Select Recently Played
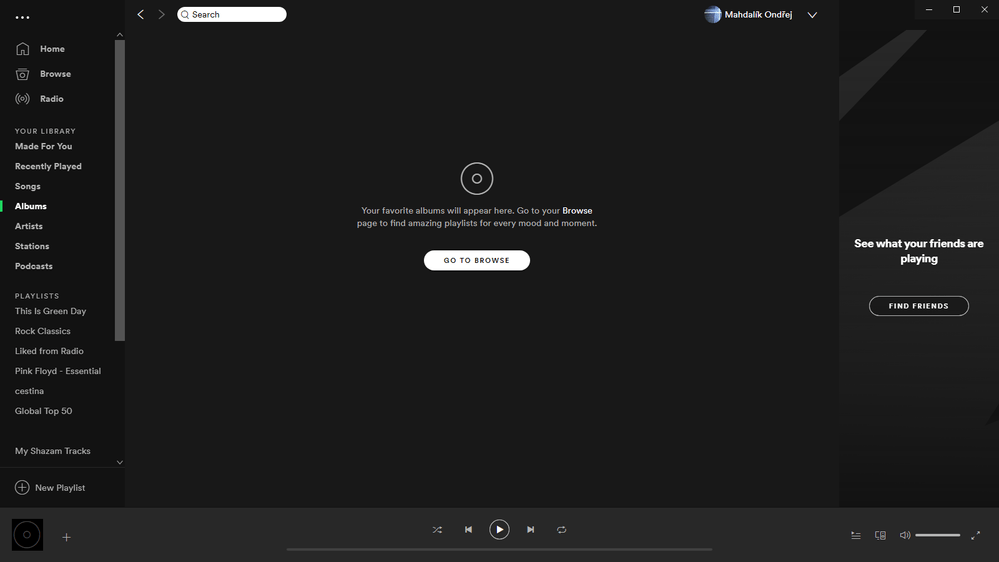The height and width of the screenshot is (562, 999). 48,166
